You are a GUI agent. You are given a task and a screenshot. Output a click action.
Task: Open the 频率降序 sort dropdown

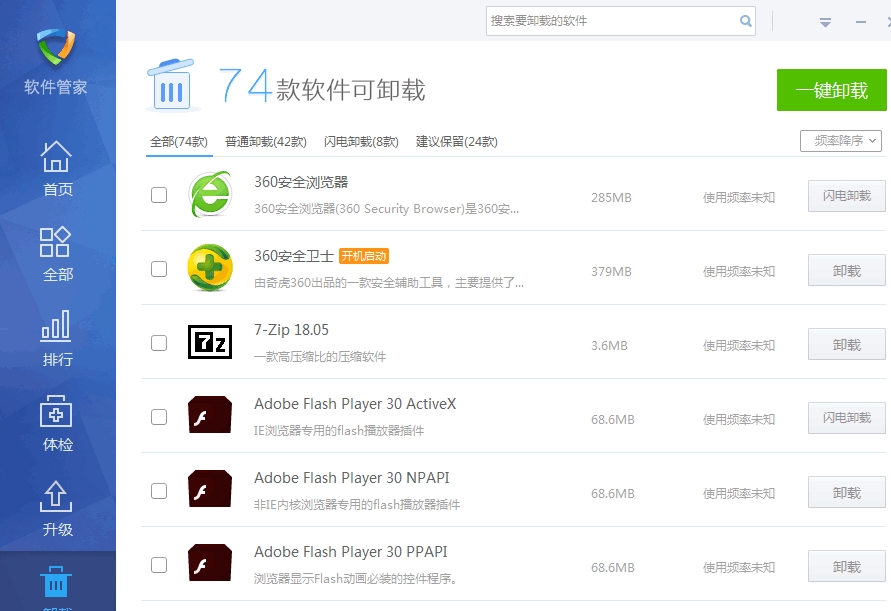point(841,140)
